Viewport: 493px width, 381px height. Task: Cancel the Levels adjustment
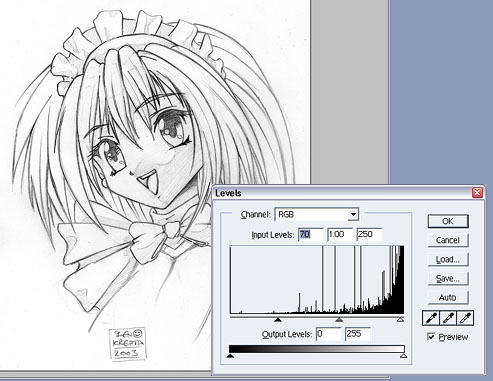[448, 240]
